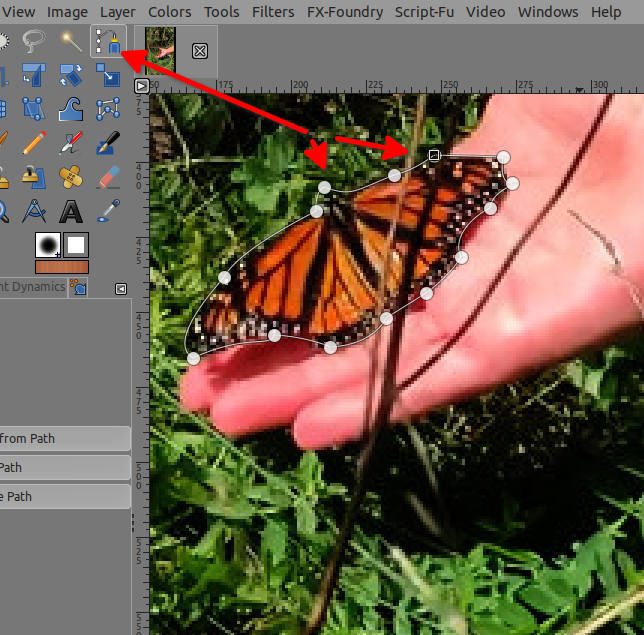Open the Colors menu

pyautogui.click(x=170, y=12)
